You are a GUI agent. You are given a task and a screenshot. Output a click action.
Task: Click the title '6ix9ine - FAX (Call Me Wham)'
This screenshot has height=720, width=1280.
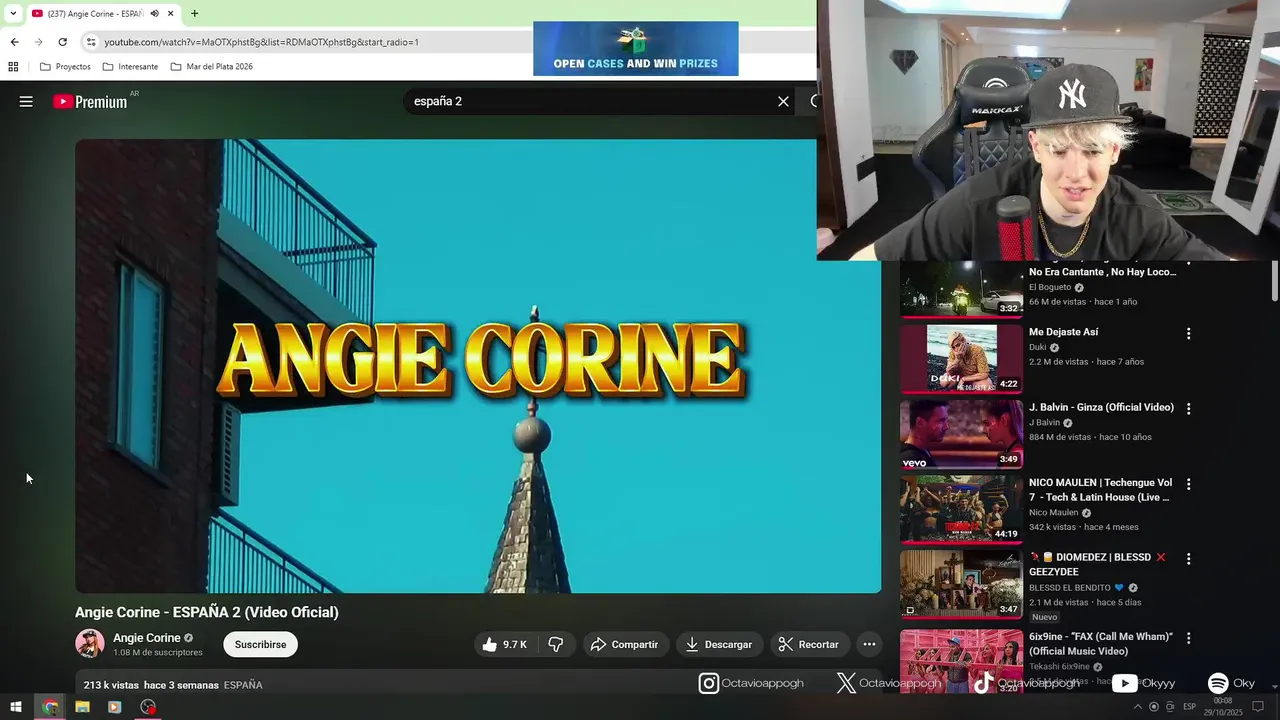point(1101,644)
